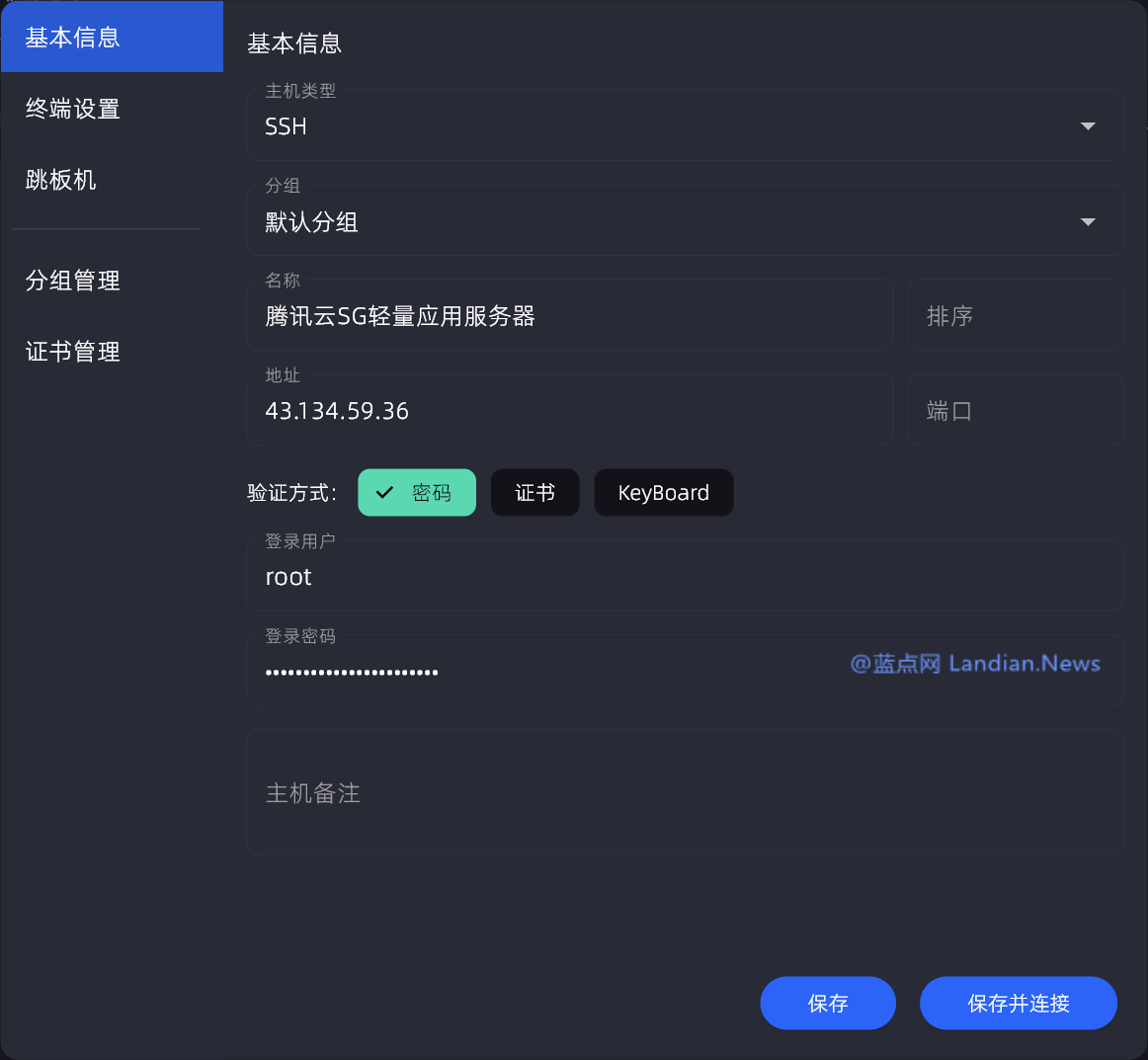
Task: Click the 主机备注 notes text area
Action: click(684, 793)
